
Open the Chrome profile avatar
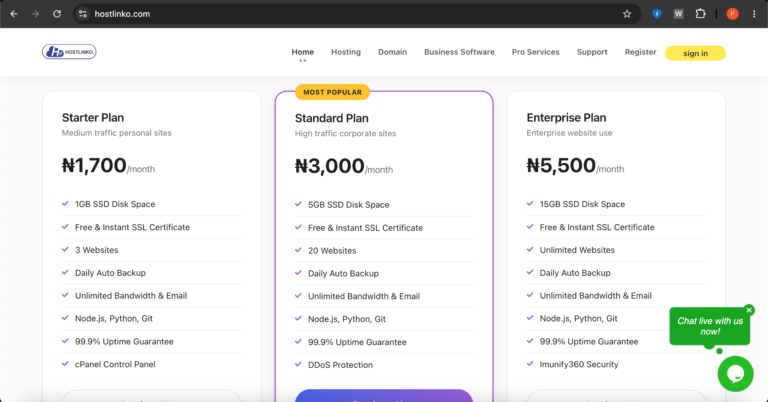[x=732, y=14]
